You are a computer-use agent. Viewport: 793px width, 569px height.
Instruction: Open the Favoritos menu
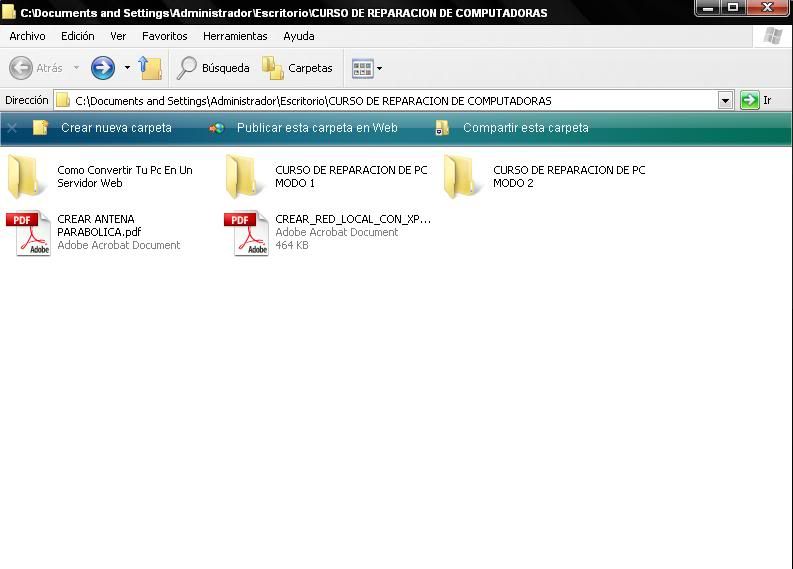click(164, 36)
